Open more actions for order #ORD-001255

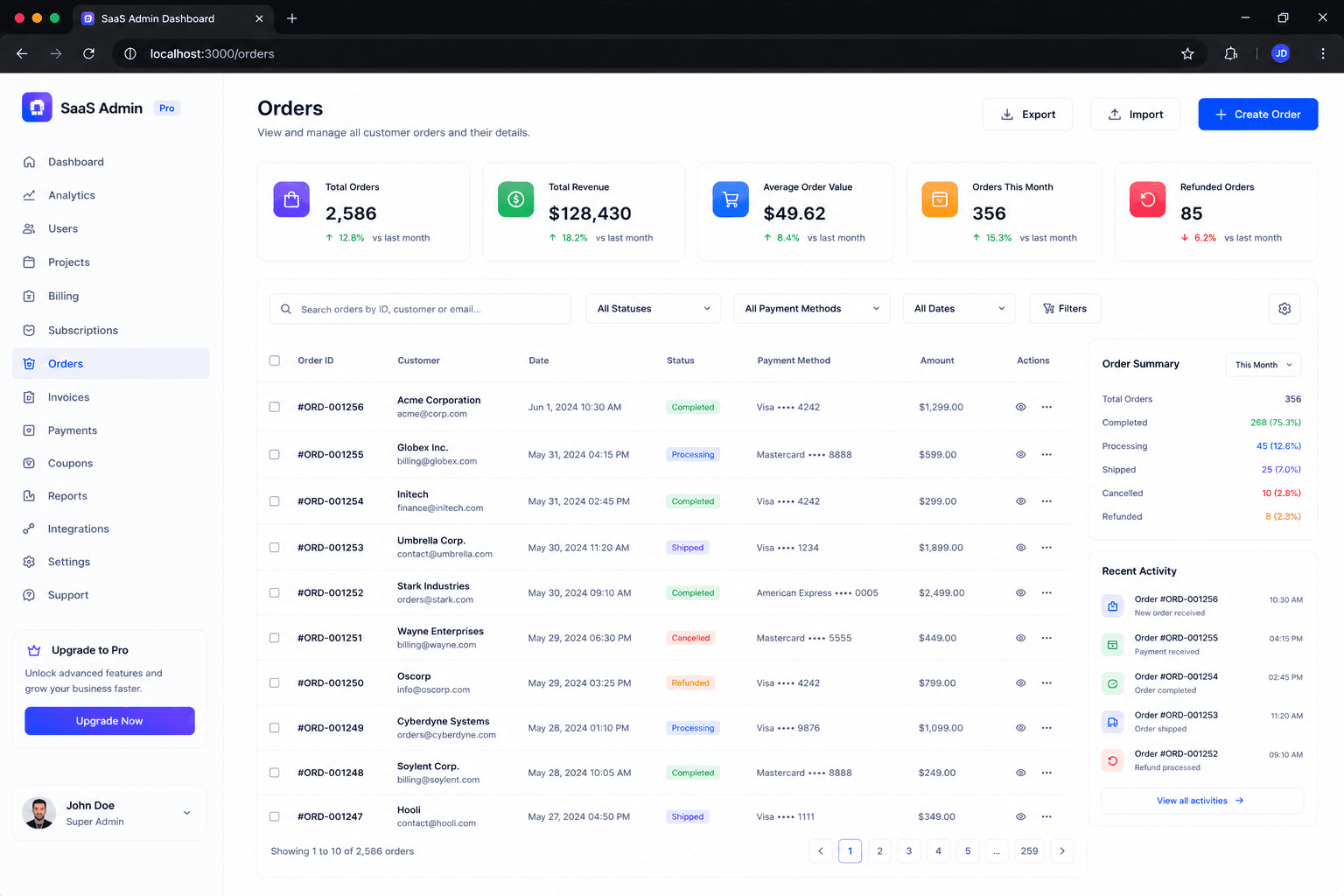click(1046, 454)
